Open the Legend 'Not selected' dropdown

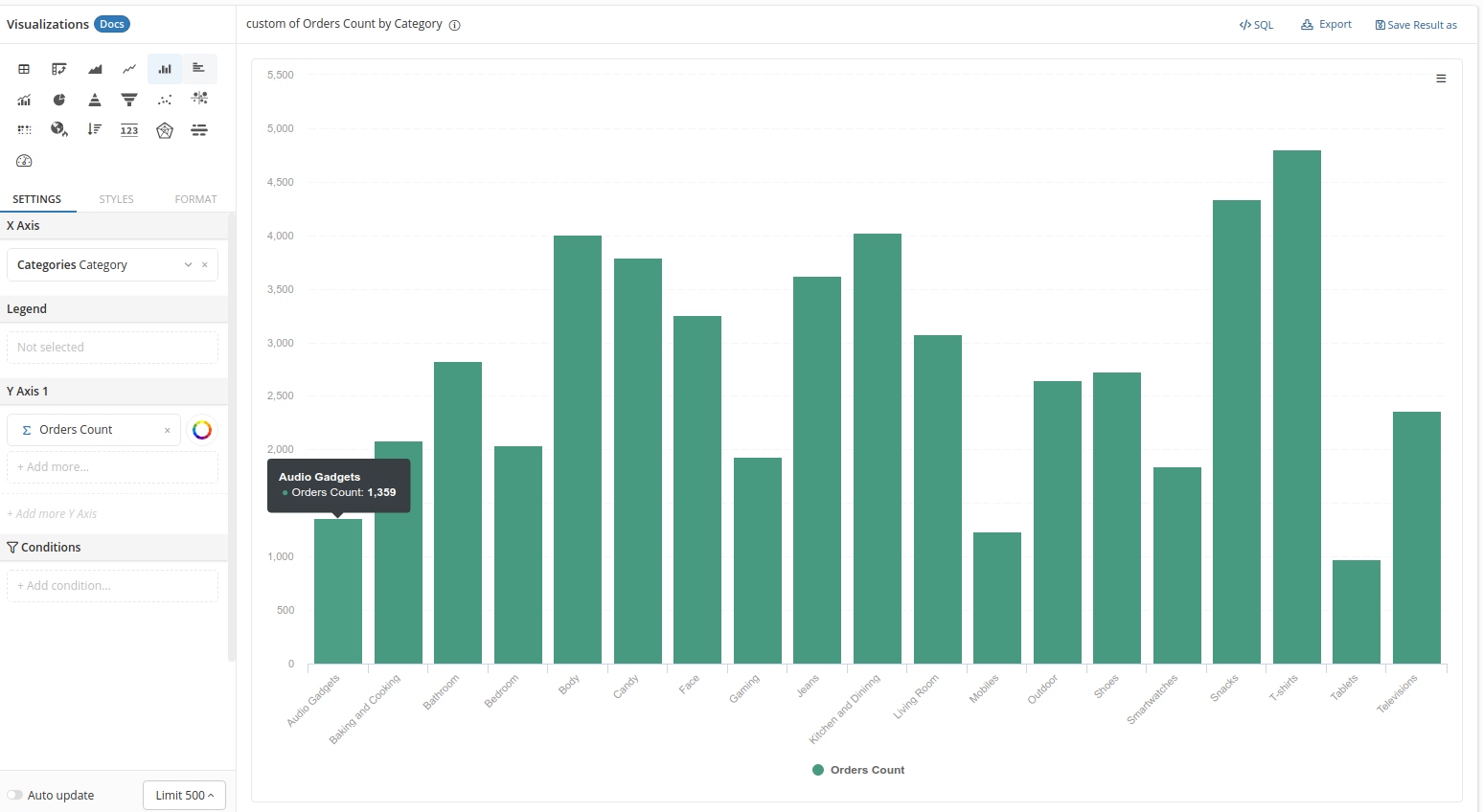[112, 348]
